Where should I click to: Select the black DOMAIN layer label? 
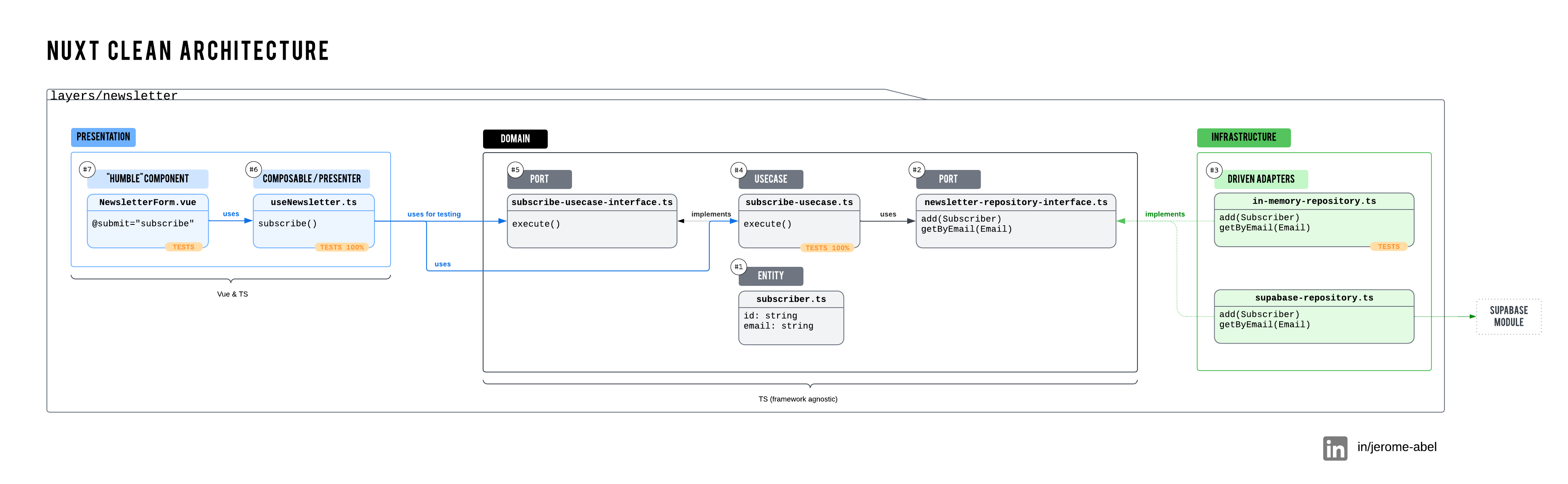(515, 138)
